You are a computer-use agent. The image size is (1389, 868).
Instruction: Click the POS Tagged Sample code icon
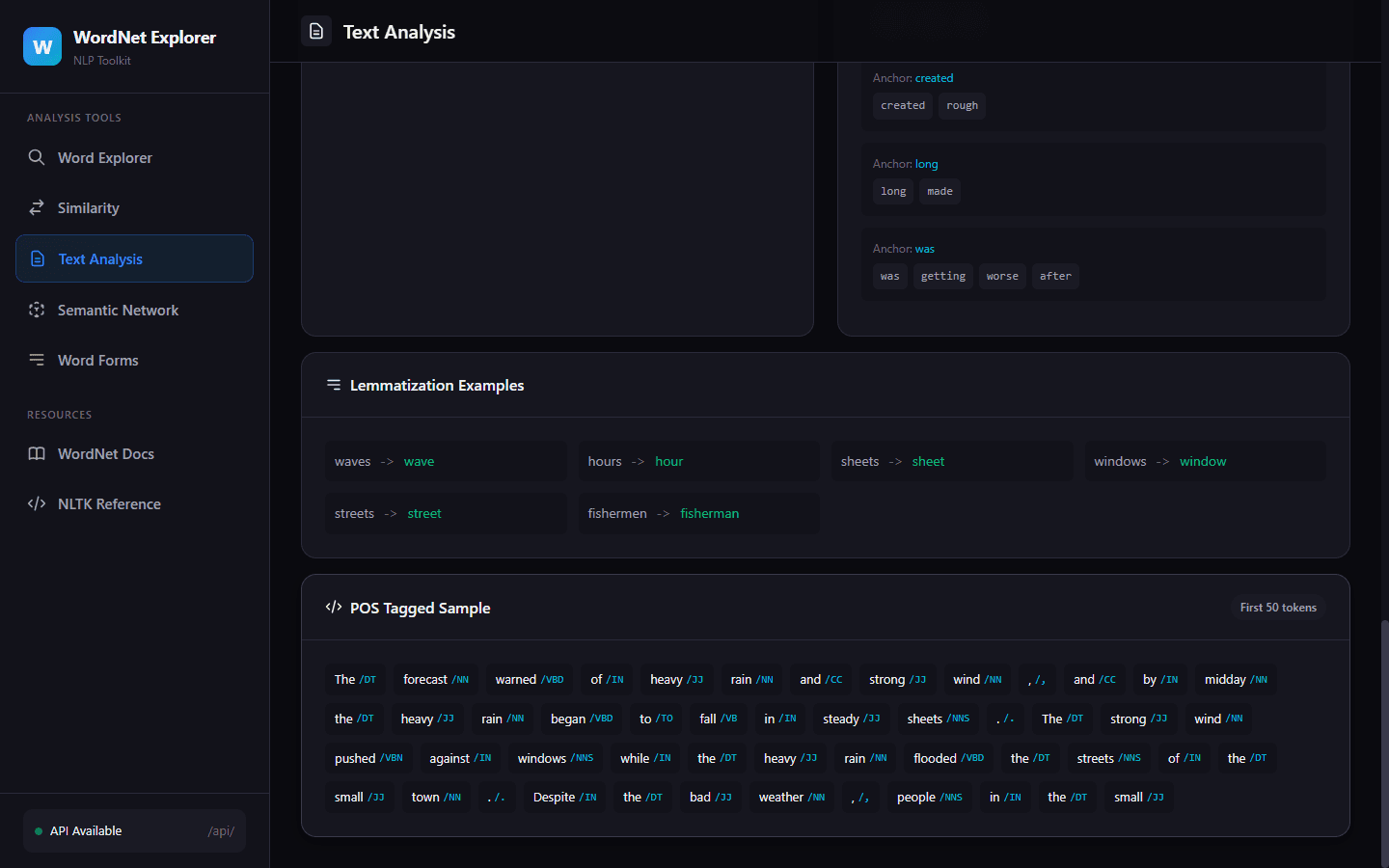(334, 608)
